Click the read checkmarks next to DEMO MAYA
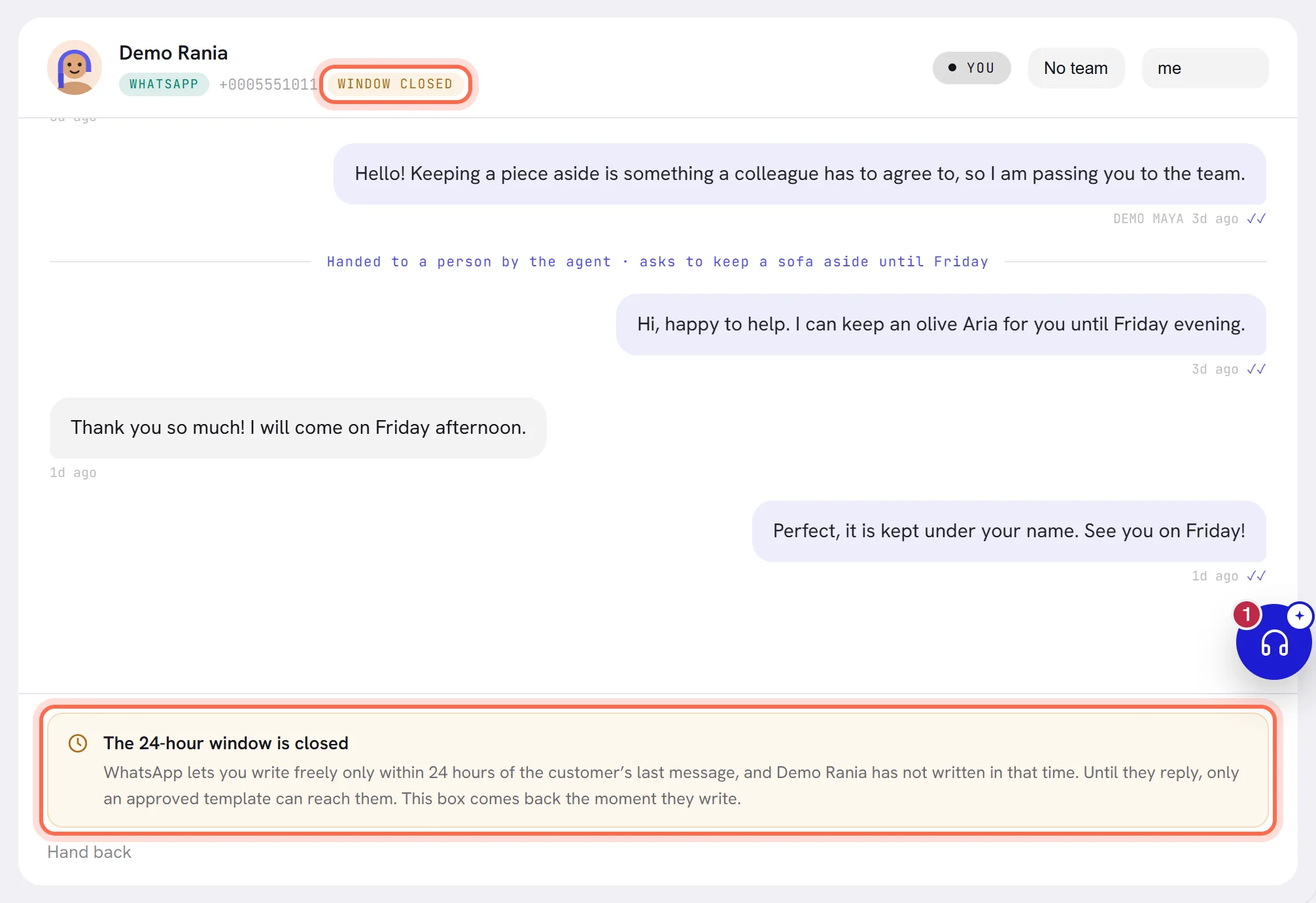 (1256, 219)
